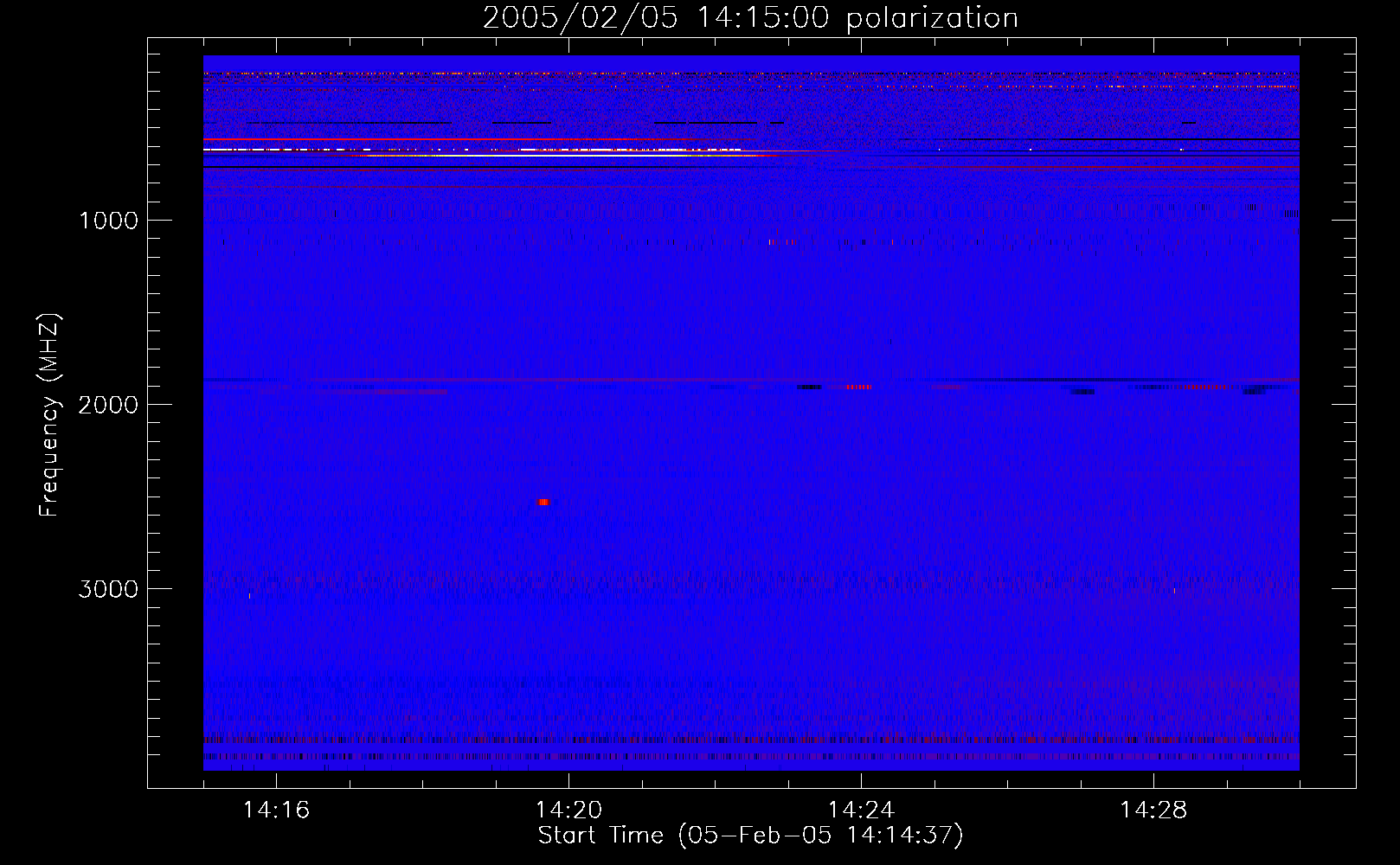Click the 14:24 time tick label
Viewport: 1400px width, 865px height.
(861, 811)
